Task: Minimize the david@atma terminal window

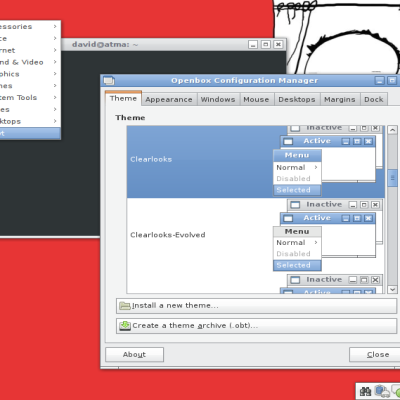Action: pyautogui.click(x=253, y=44)
